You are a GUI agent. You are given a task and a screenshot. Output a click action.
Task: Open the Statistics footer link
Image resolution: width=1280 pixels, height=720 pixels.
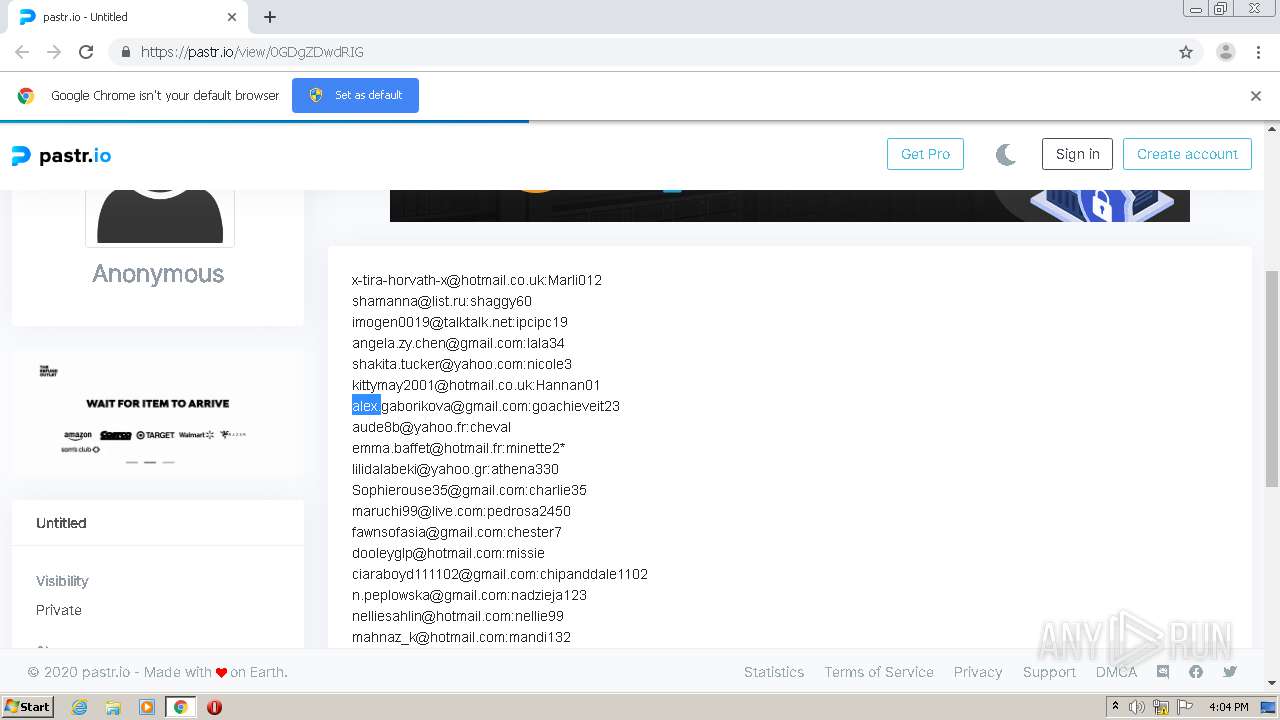coord(774,672)
